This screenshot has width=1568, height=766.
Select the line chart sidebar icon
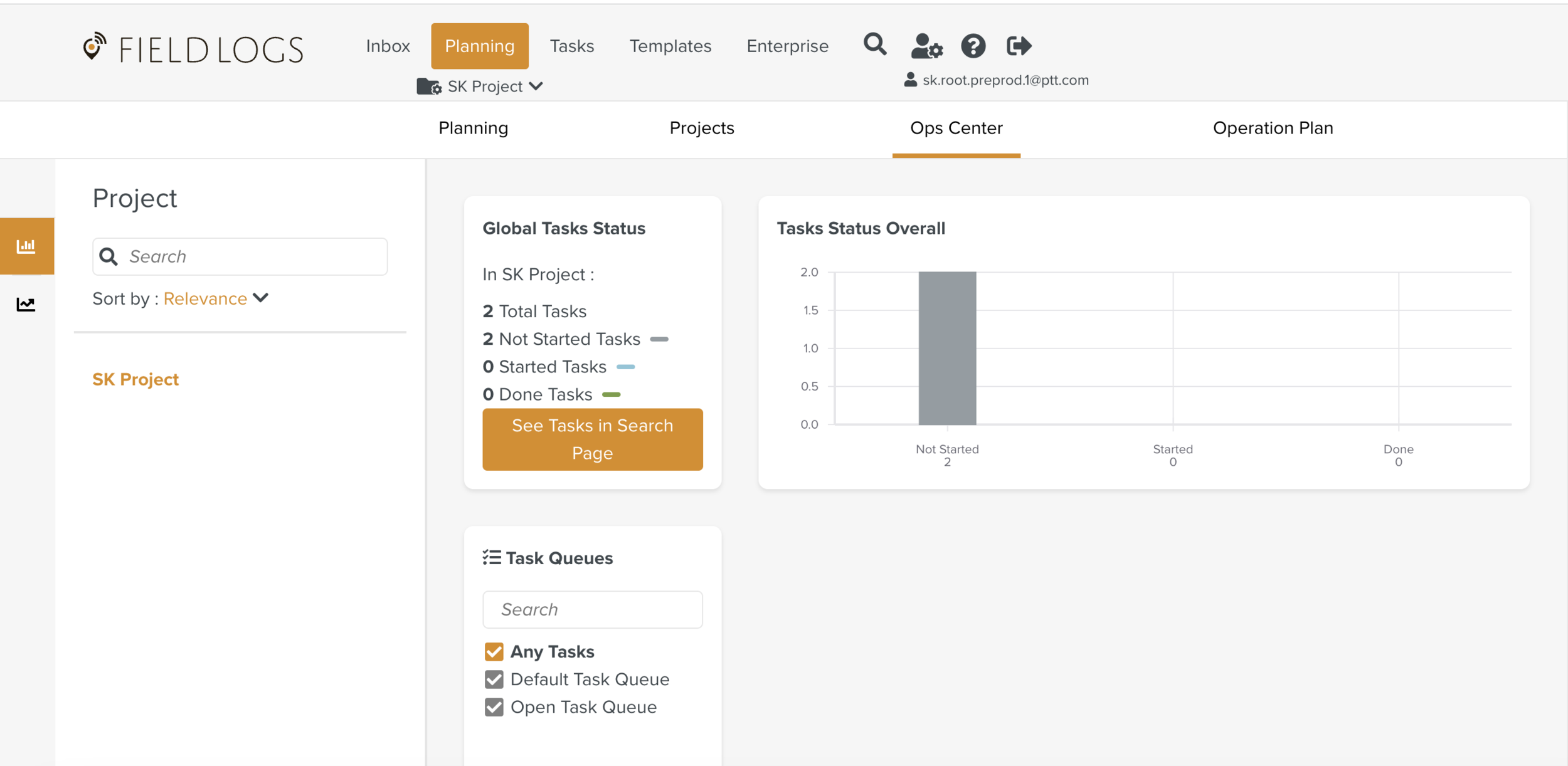(26, 305)
